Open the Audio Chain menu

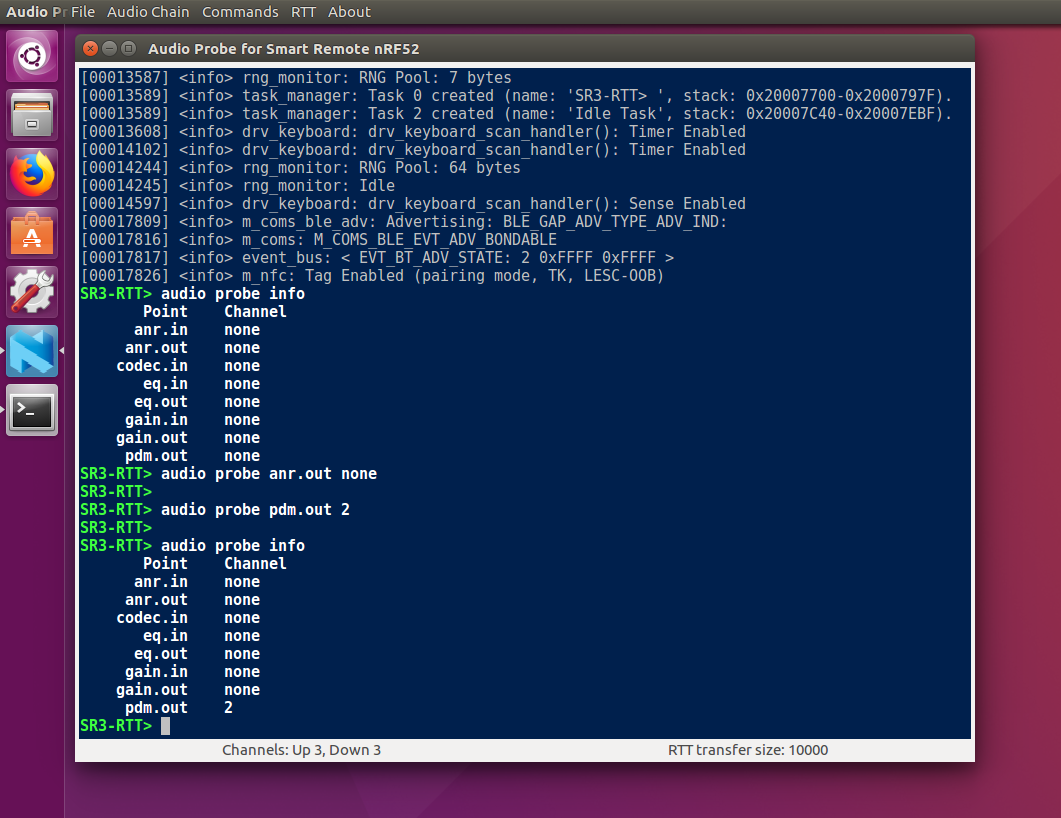148,12
